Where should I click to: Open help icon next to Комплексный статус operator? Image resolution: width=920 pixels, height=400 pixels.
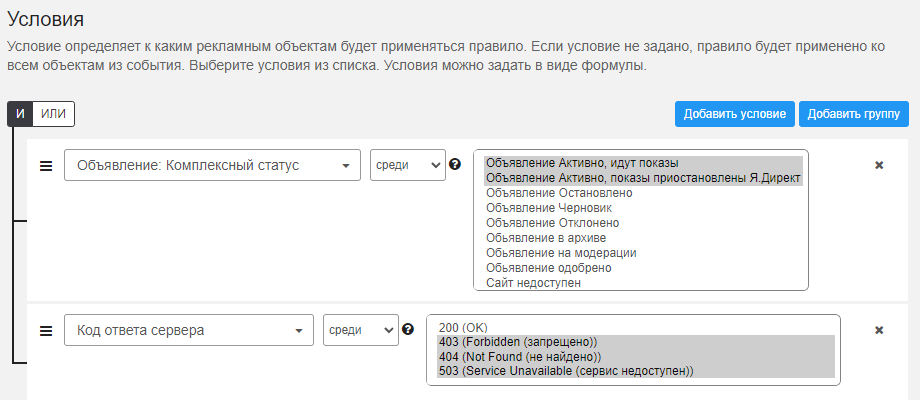tap(455, 165)
